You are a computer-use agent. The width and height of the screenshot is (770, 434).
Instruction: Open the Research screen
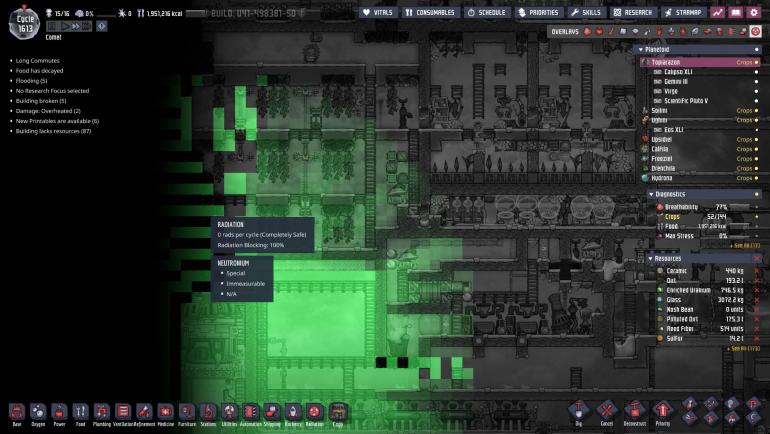pyautogui.click(x=633, y=12)
